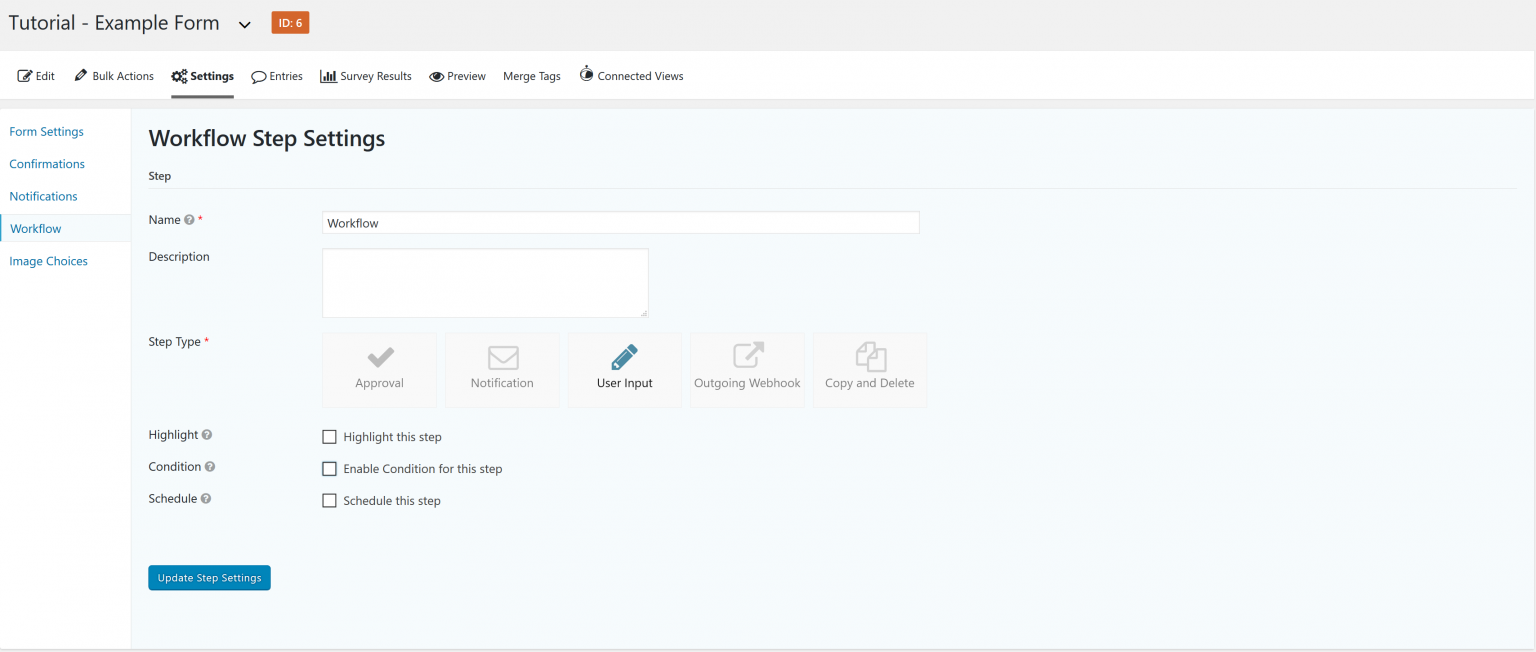The width and height of the screenshot is (1536, 652).
Task: Open Confirmations settings in the sidebar
Action: 46,163
